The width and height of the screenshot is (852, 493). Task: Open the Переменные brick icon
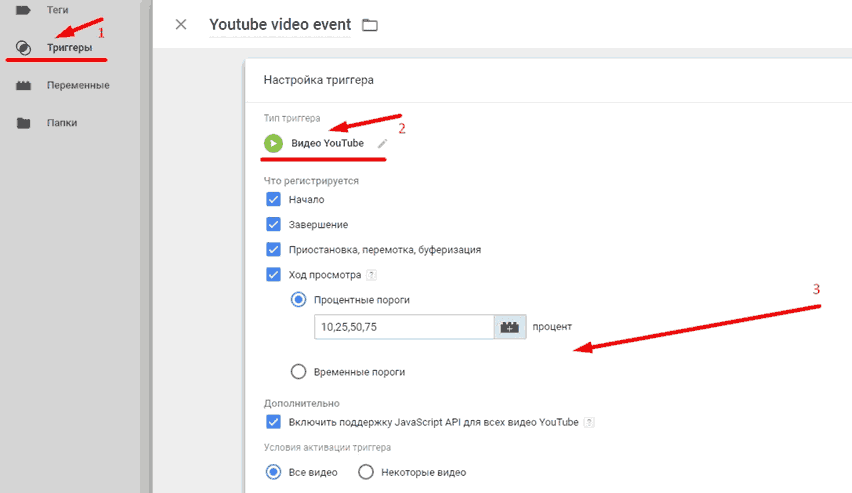[23, 85]
